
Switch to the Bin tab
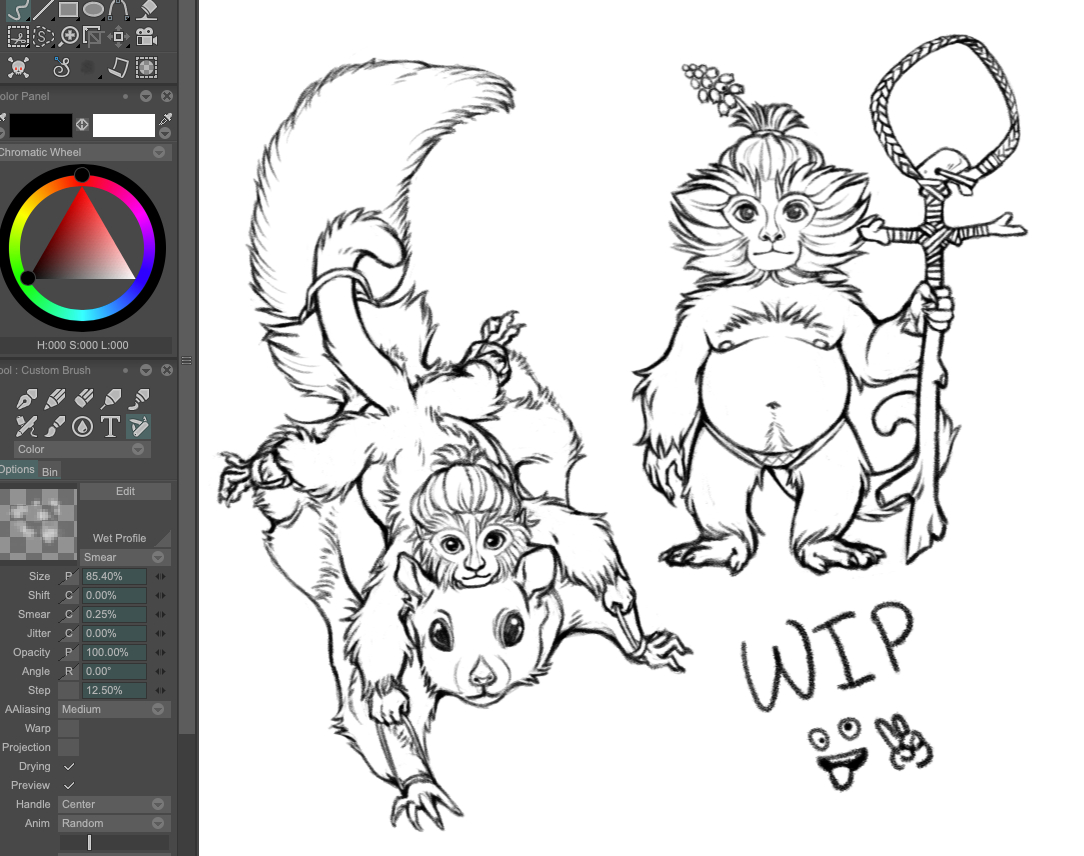pos(50,471)
